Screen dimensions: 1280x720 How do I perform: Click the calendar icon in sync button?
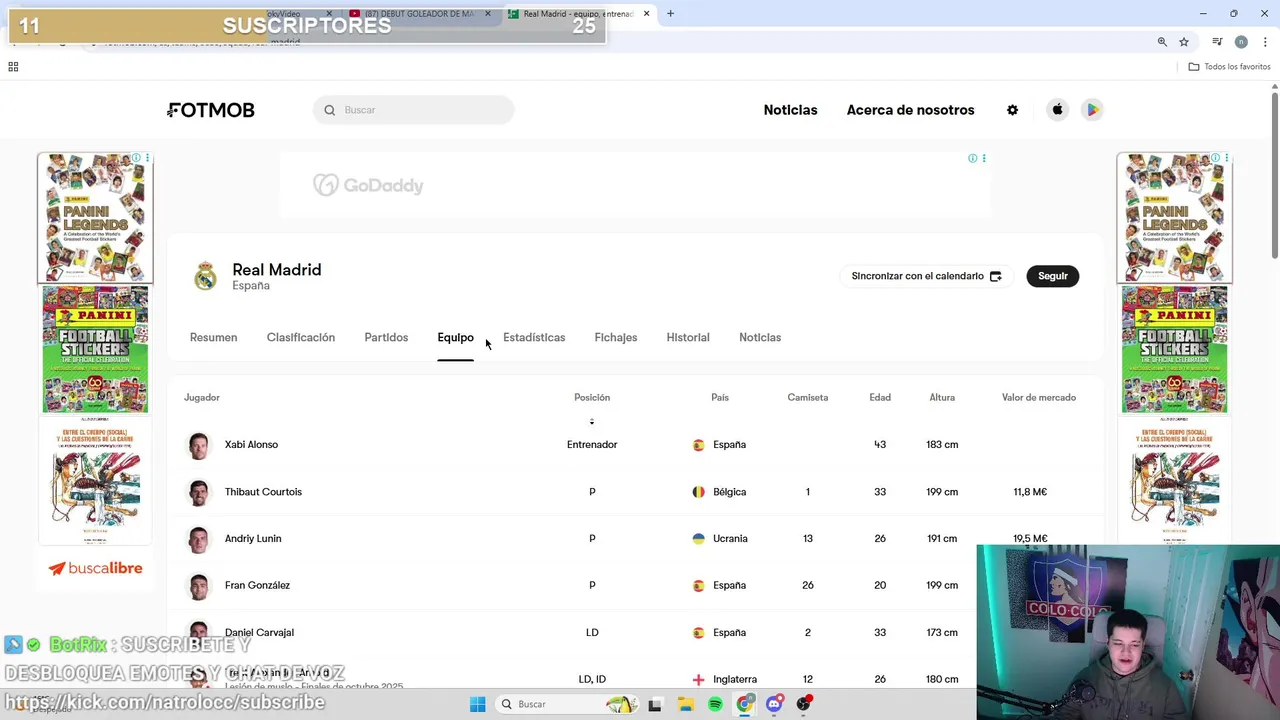click(x=995, y=276)
